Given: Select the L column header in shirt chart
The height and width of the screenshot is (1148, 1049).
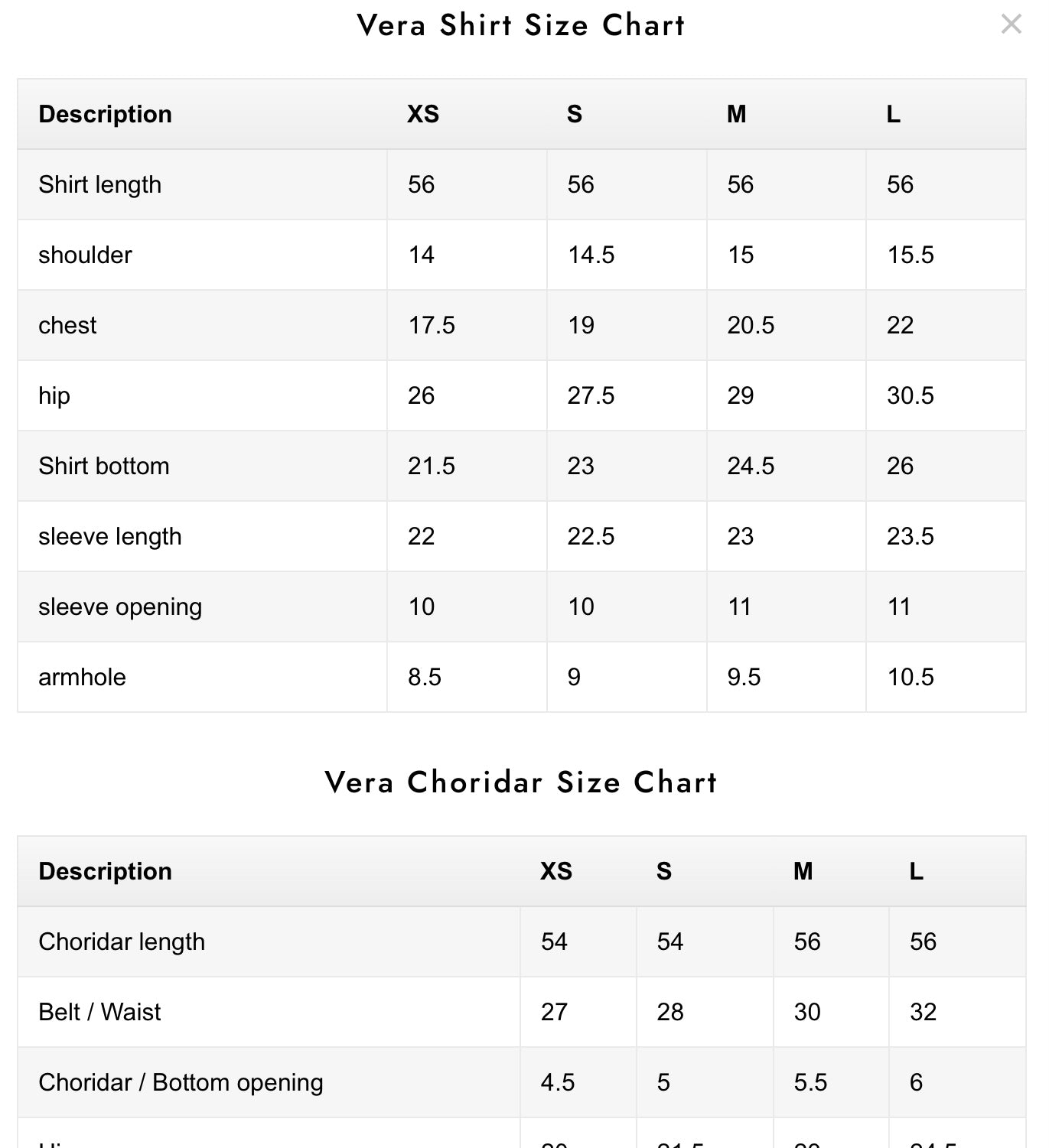Looking at the screenshot, I should click(893, 114).
